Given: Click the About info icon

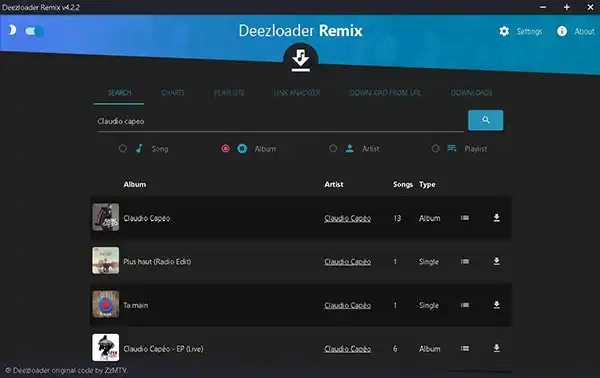Looking at the screenshot, I should pyautogui.click(x=562, y=31).
